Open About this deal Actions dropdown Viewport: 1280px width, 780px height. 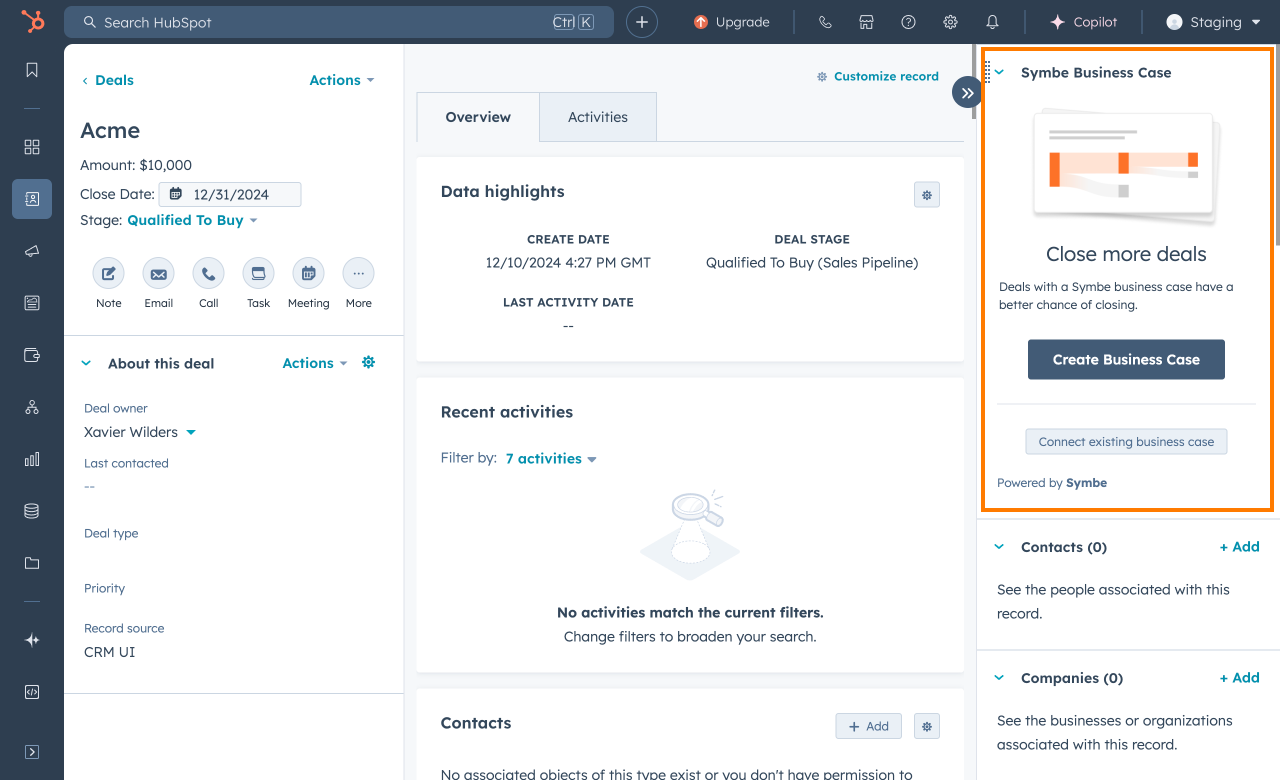(315, 363)
